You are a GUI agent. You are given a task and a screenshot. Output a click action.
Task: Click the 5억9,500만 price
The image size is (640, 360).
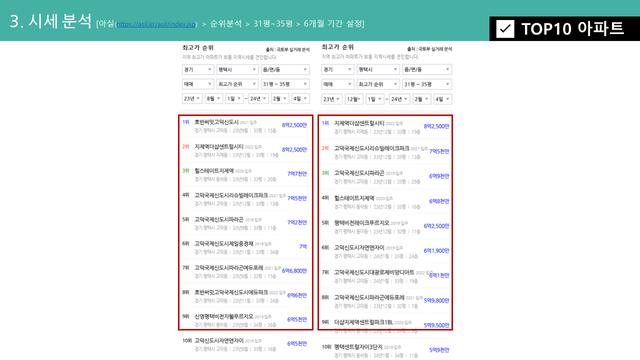(x=436, y=325)
